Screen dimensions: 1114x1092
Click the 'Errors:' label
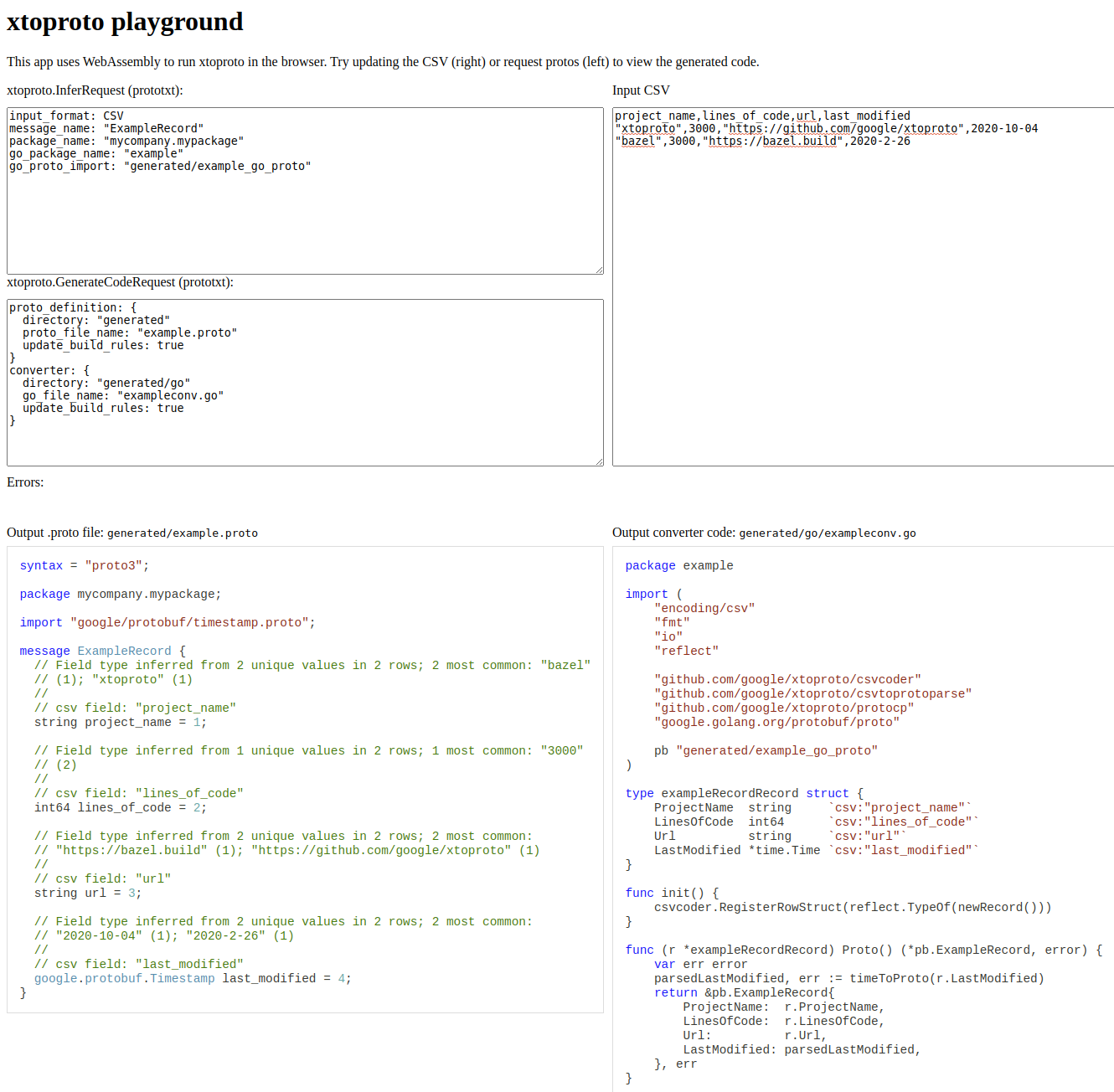point(25,482)
